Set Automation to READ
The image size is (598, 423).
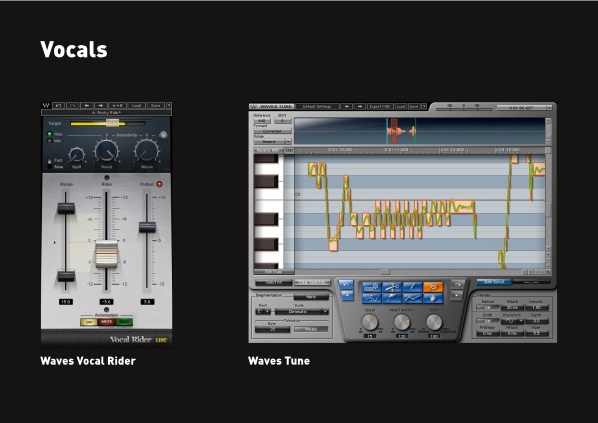pos(124,322)
